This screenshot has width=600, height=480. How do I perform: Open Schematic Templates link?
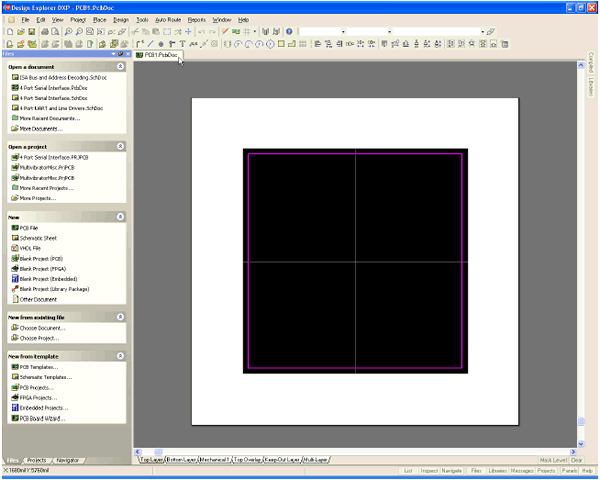45,378
